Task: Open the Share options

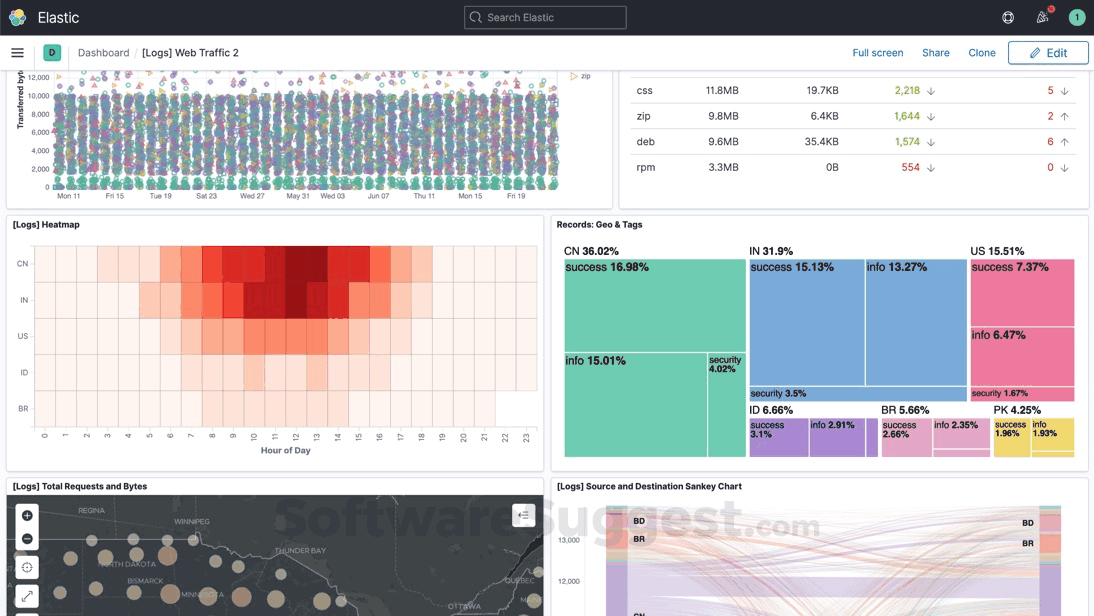Action: pos(935,52)
